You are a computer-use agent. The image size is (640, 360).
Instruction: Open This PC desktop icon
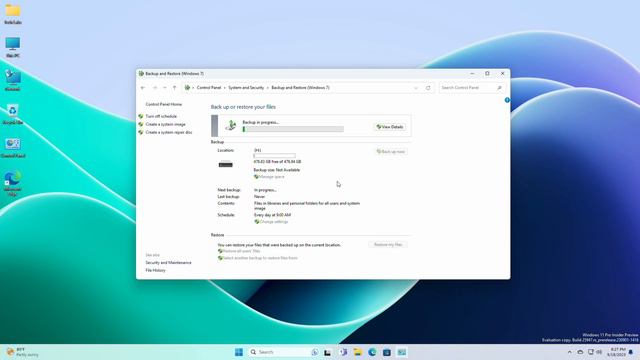pyautogui.click(x=13, y=47)
